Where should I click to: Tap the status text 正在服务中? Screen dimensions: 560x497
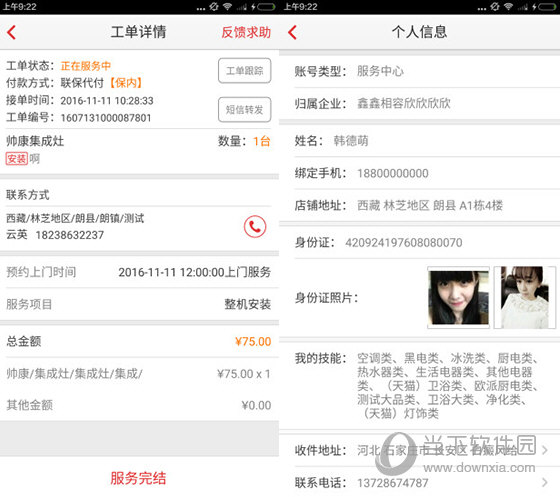tap(86, 66)
